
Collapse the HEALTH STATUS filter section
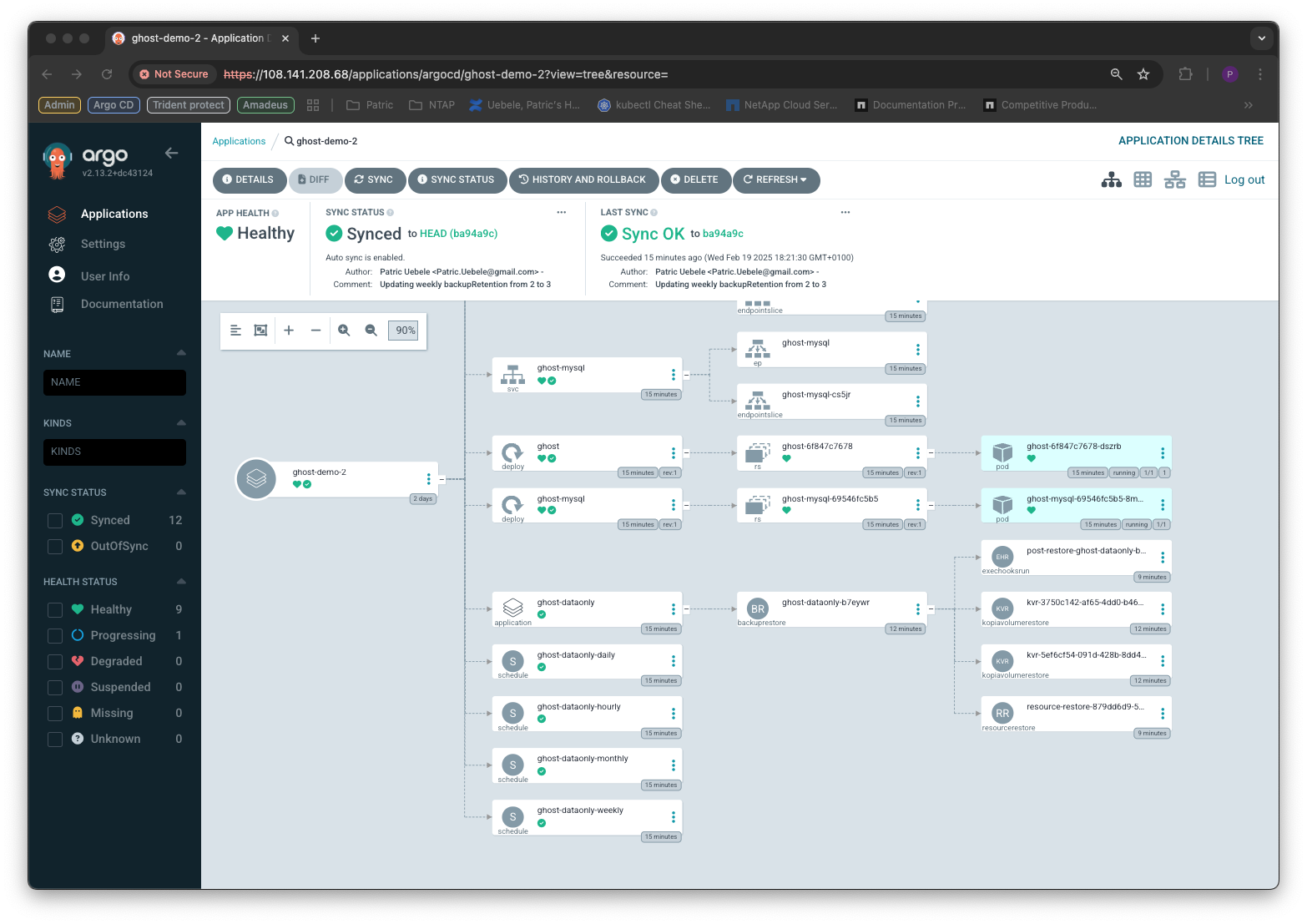(181, 581)
